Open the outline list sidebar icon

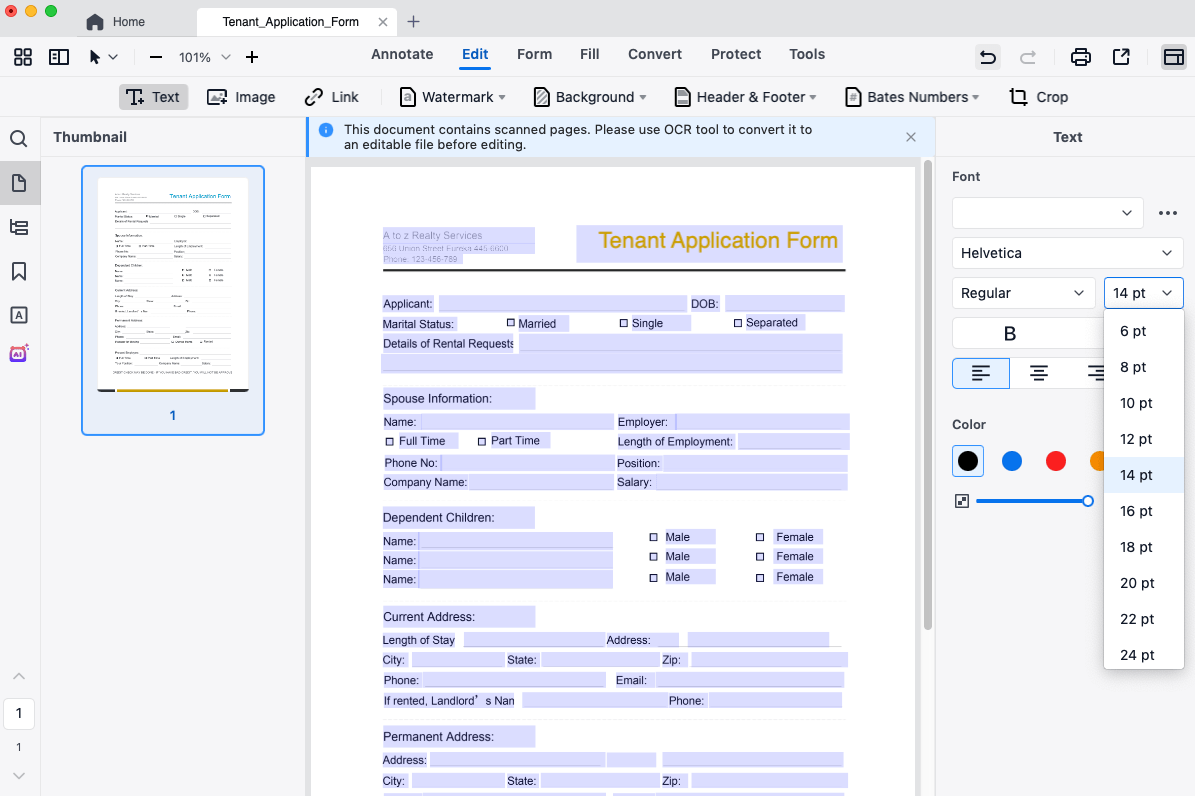(x=19, y=227)
